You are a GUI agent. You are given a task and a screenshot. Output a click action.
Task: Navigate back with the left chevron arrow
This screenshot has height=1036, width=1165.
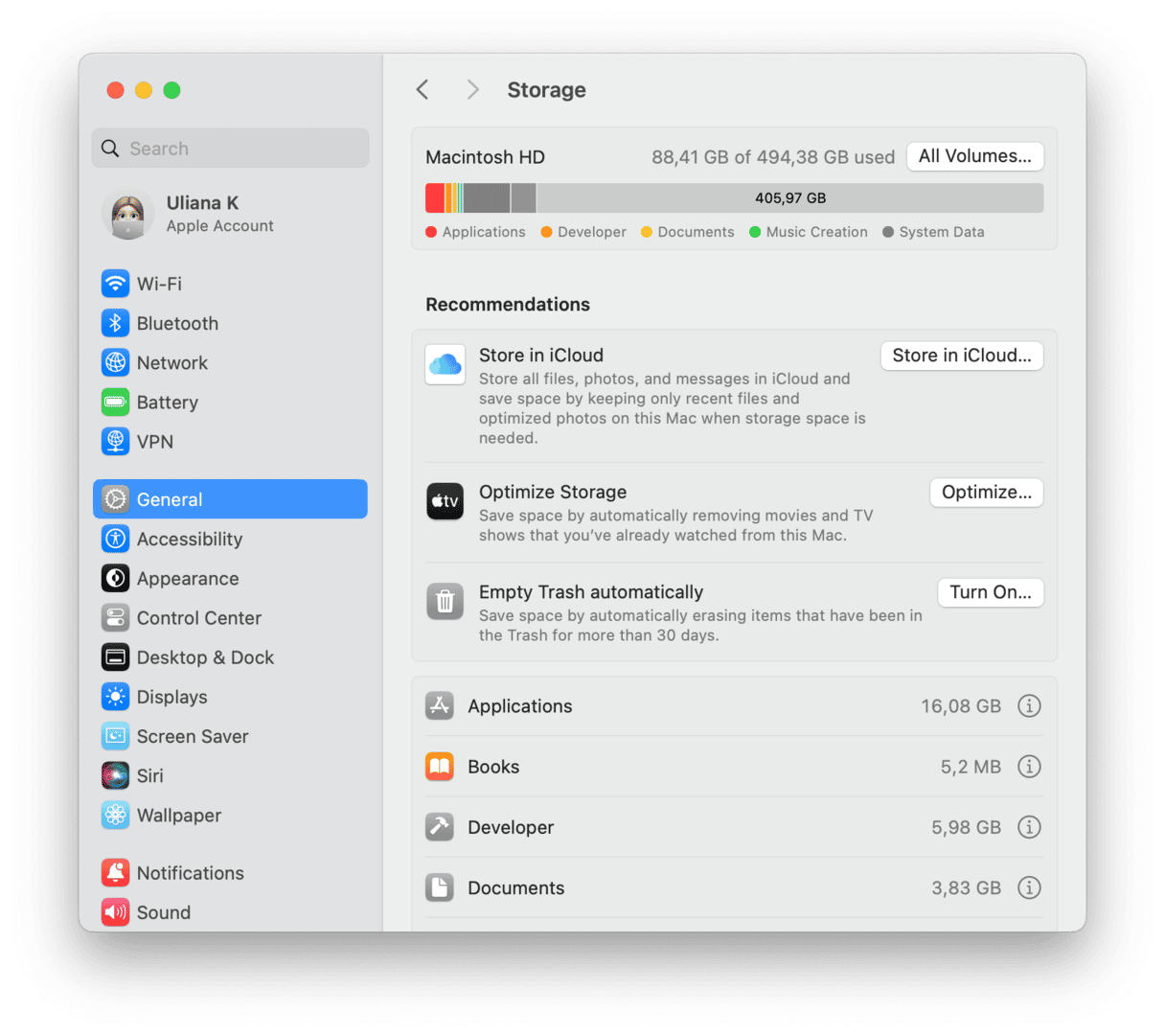pyautogui.click(x=423, y=89)
